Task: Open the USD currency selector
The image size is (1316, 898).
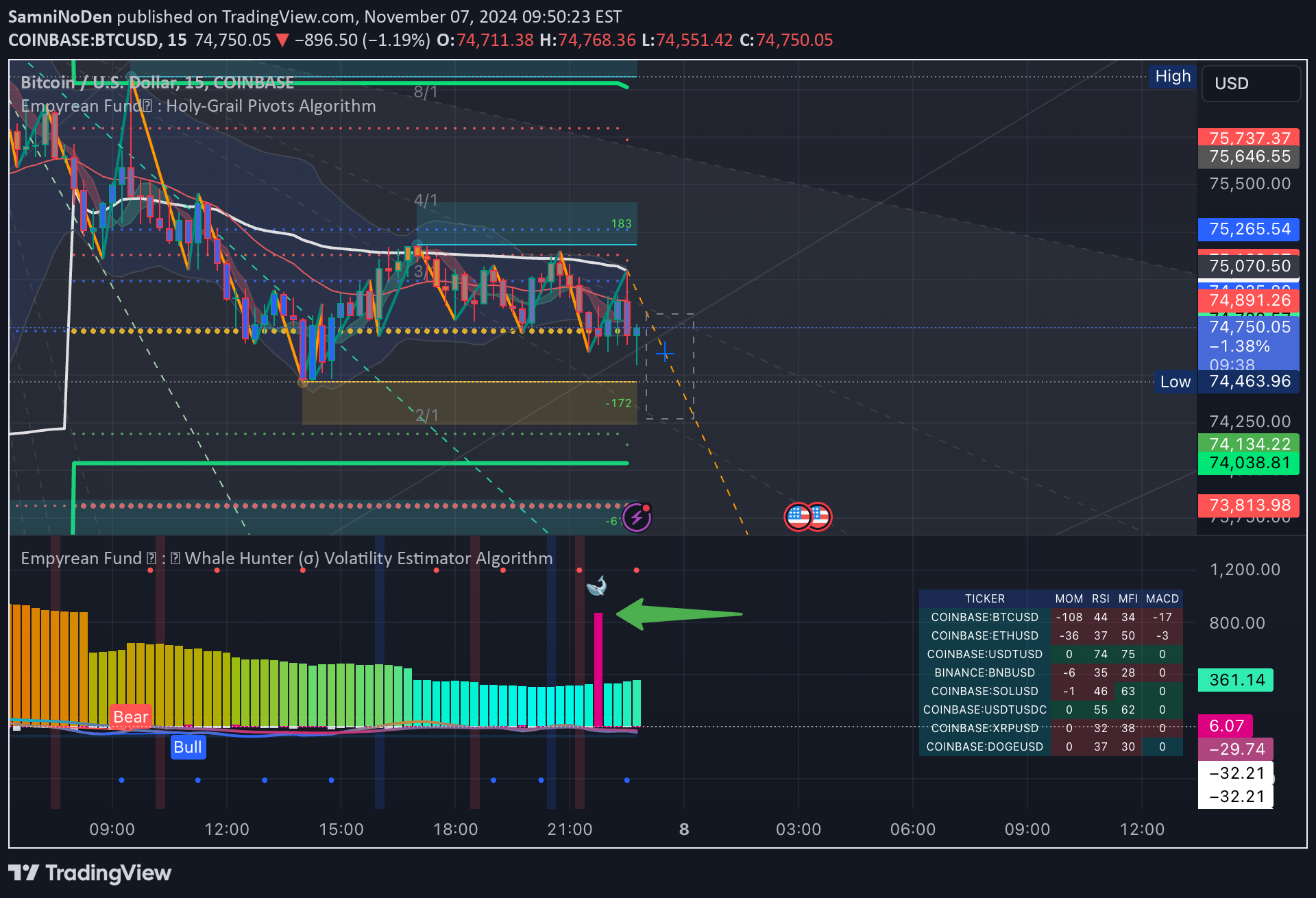Action: click(1251, 84)
